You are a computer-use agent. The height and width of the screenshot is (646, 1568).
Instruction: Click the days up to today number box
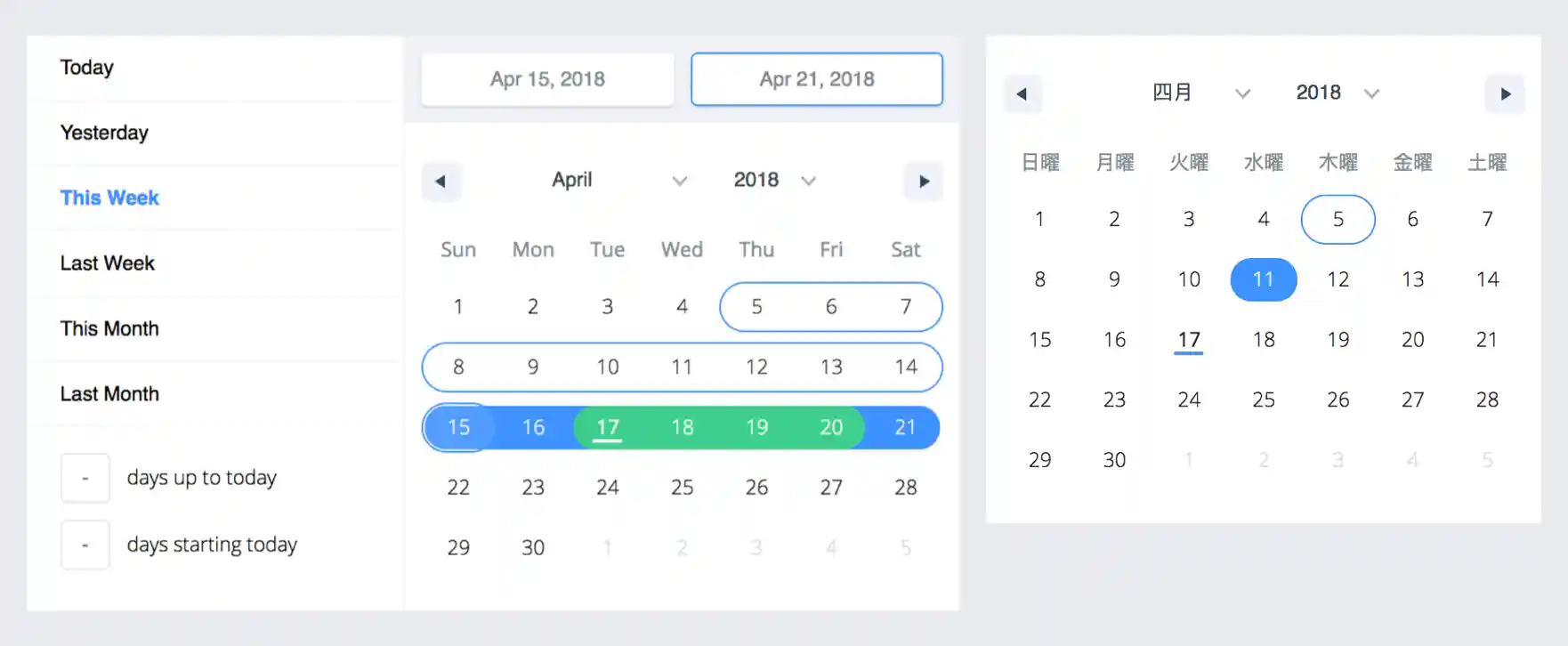coord(85,478)
